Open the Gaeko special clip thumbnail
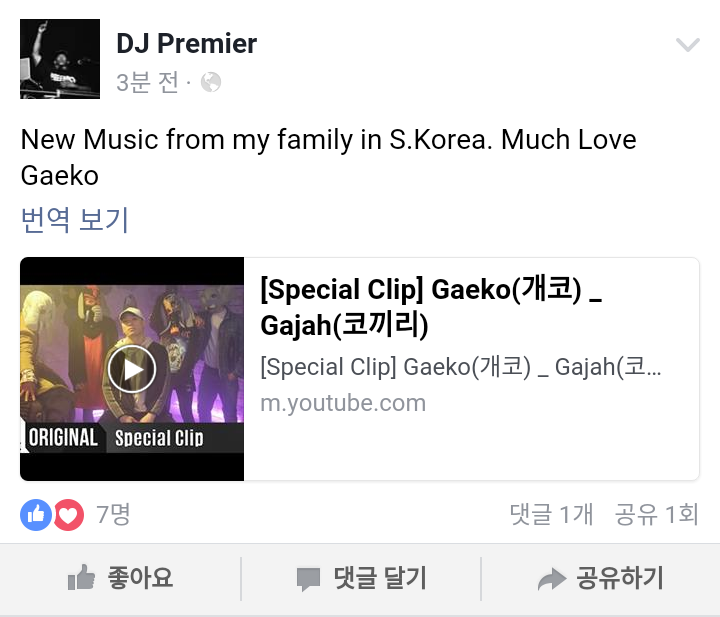The height and width of the screenshot is (617, 720). [132, 369]
